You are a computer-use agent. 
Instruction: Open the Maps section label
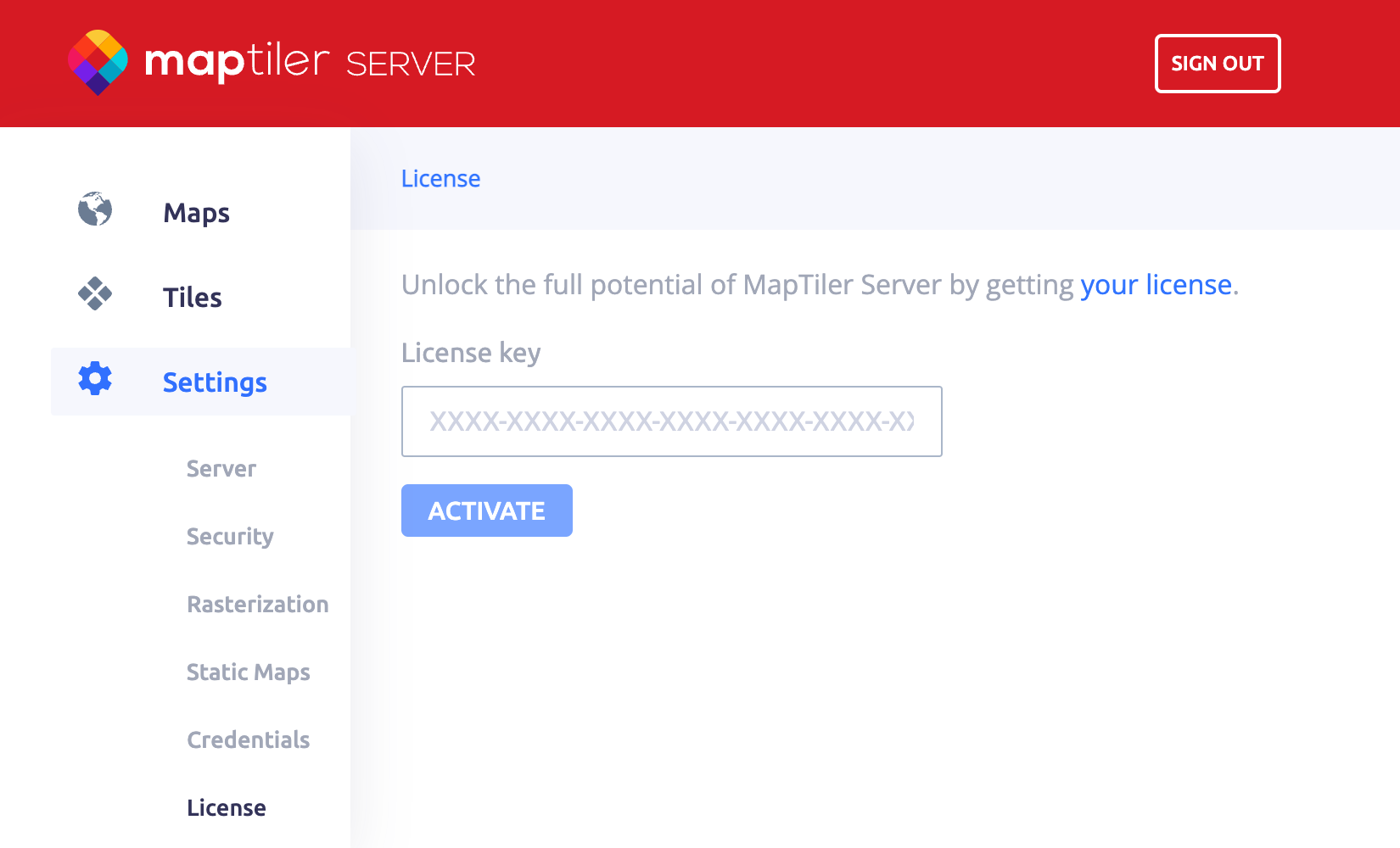196,213
